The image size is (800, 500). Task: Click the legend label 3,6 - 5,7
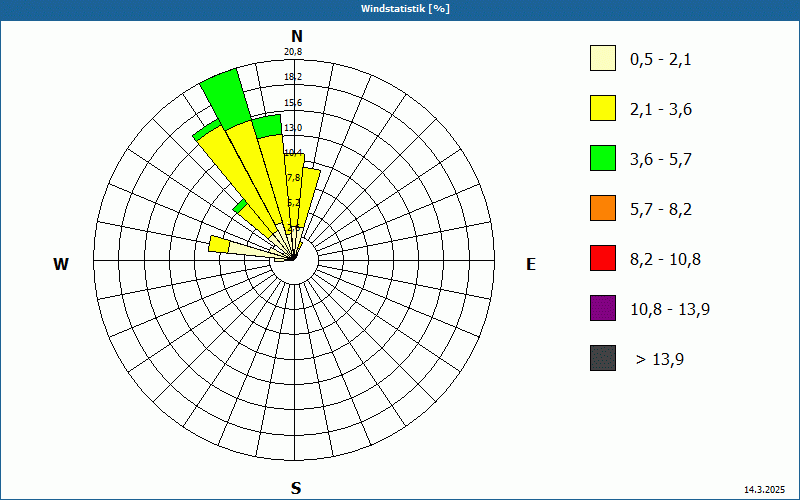coord(661,160)
